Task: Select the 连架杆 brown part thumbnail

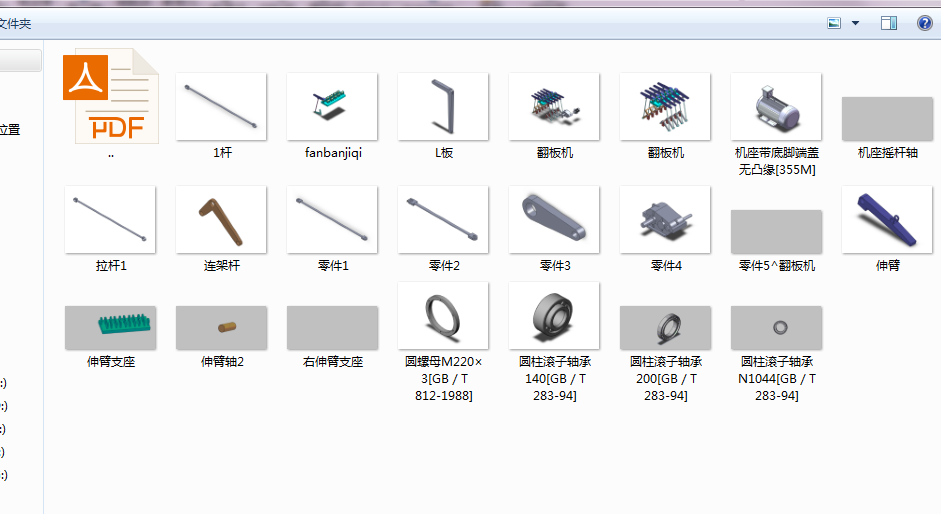Action: click(221, 220)
